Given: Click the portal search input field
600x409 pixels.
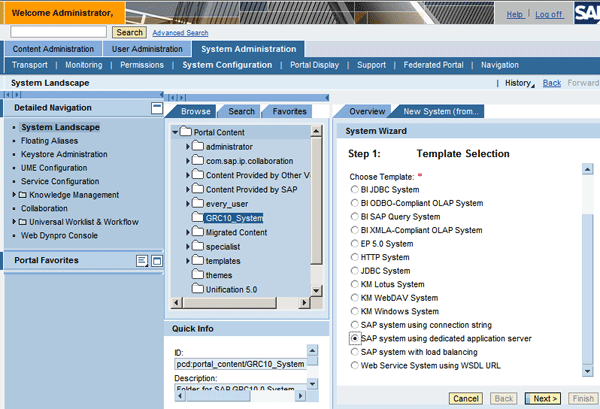Looking at the screenshot, I should pyautogui.click(x=59, y=32).
